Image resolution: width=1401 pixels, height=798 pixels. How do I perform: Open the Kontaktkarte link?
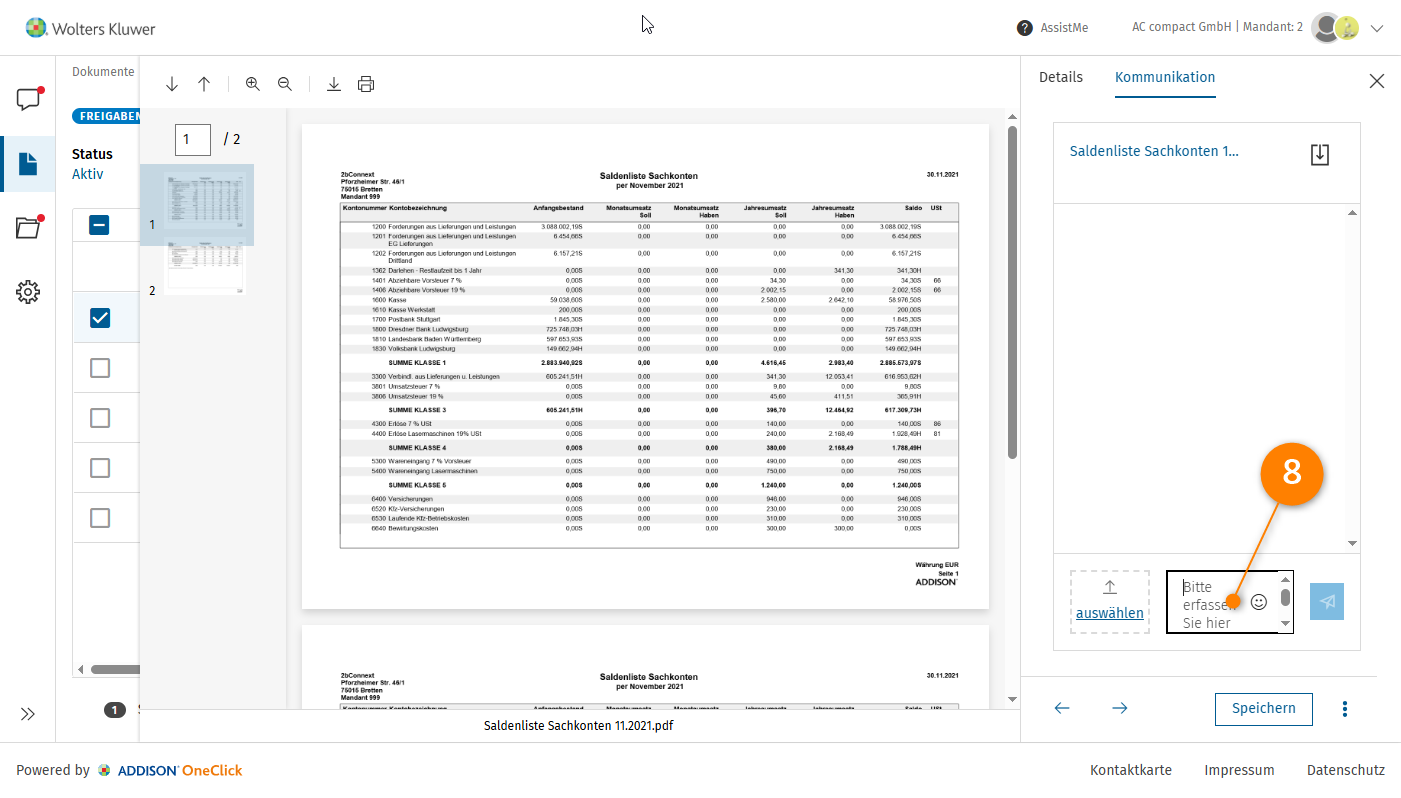1131,770
